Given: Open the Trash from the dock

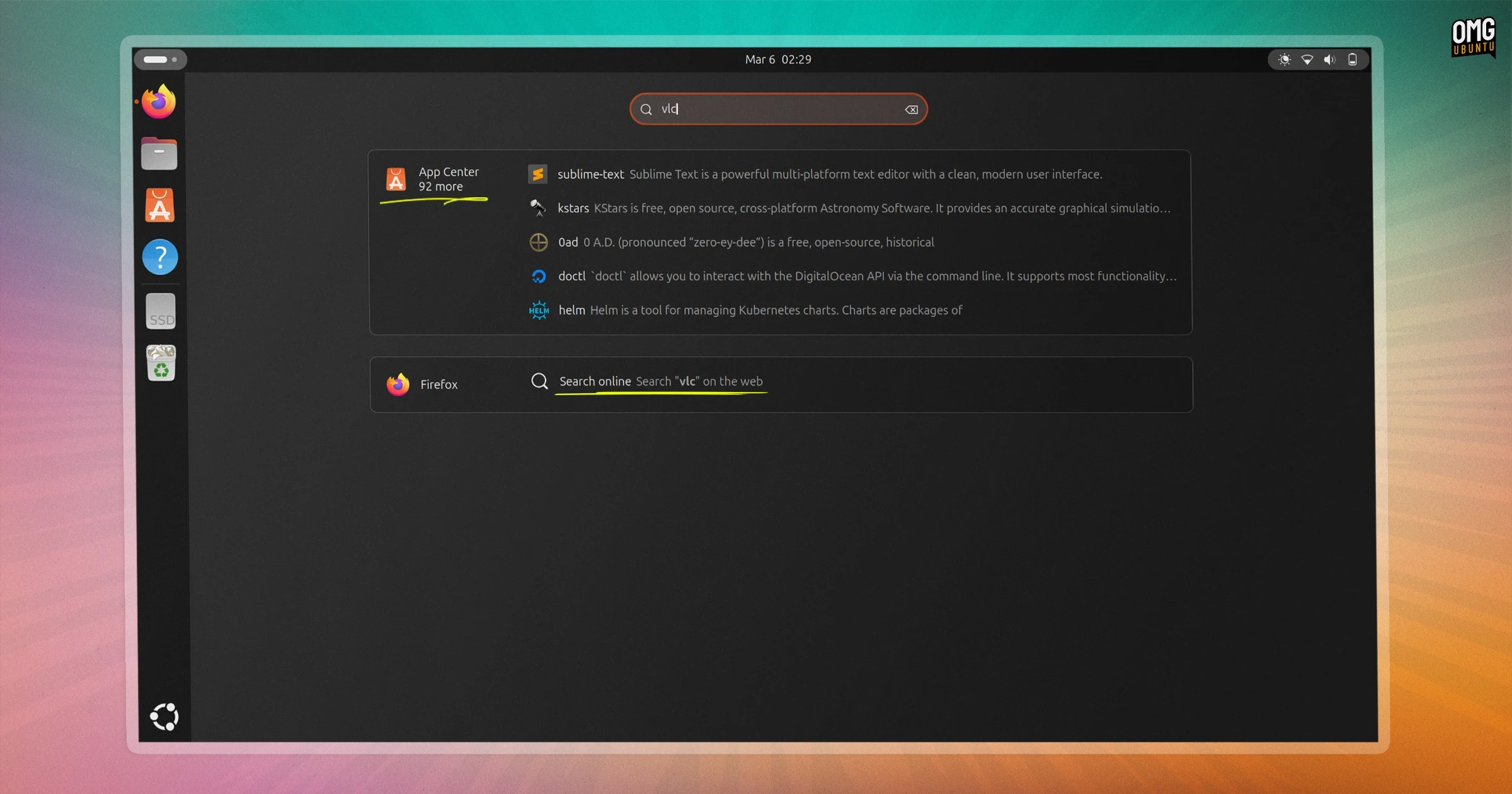Looking at the screenshot, I should point(159,362).
